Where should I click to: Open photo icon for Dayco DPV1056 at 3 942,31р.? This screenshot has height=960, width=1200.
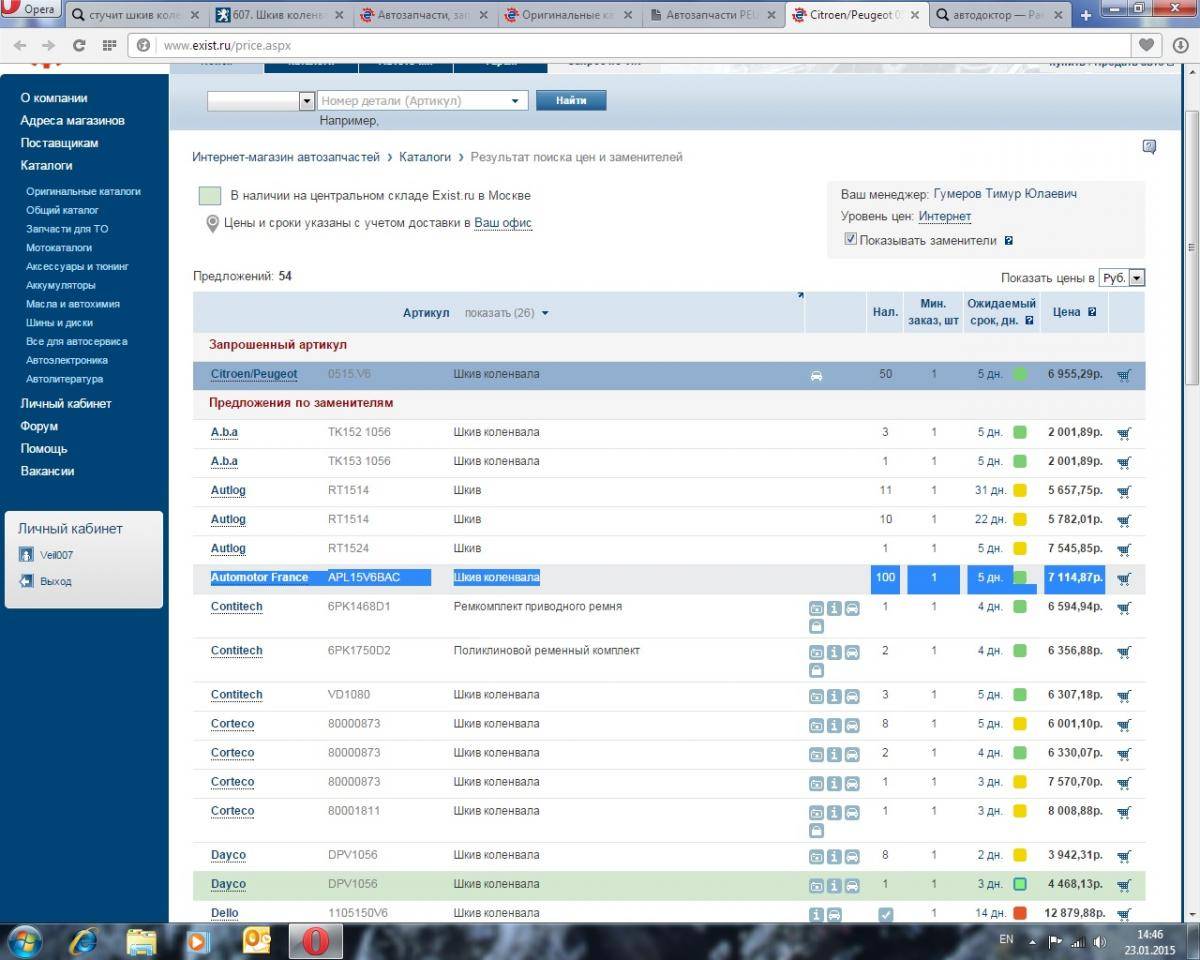point(816,857)
